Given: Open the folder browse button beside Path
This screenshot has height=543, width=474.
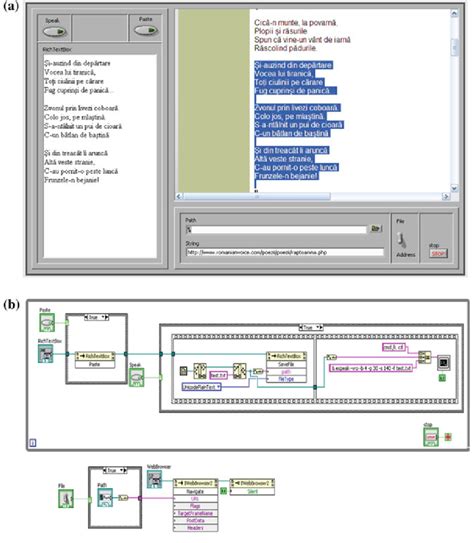Looking at the screenshot, I should coord(376,229).
